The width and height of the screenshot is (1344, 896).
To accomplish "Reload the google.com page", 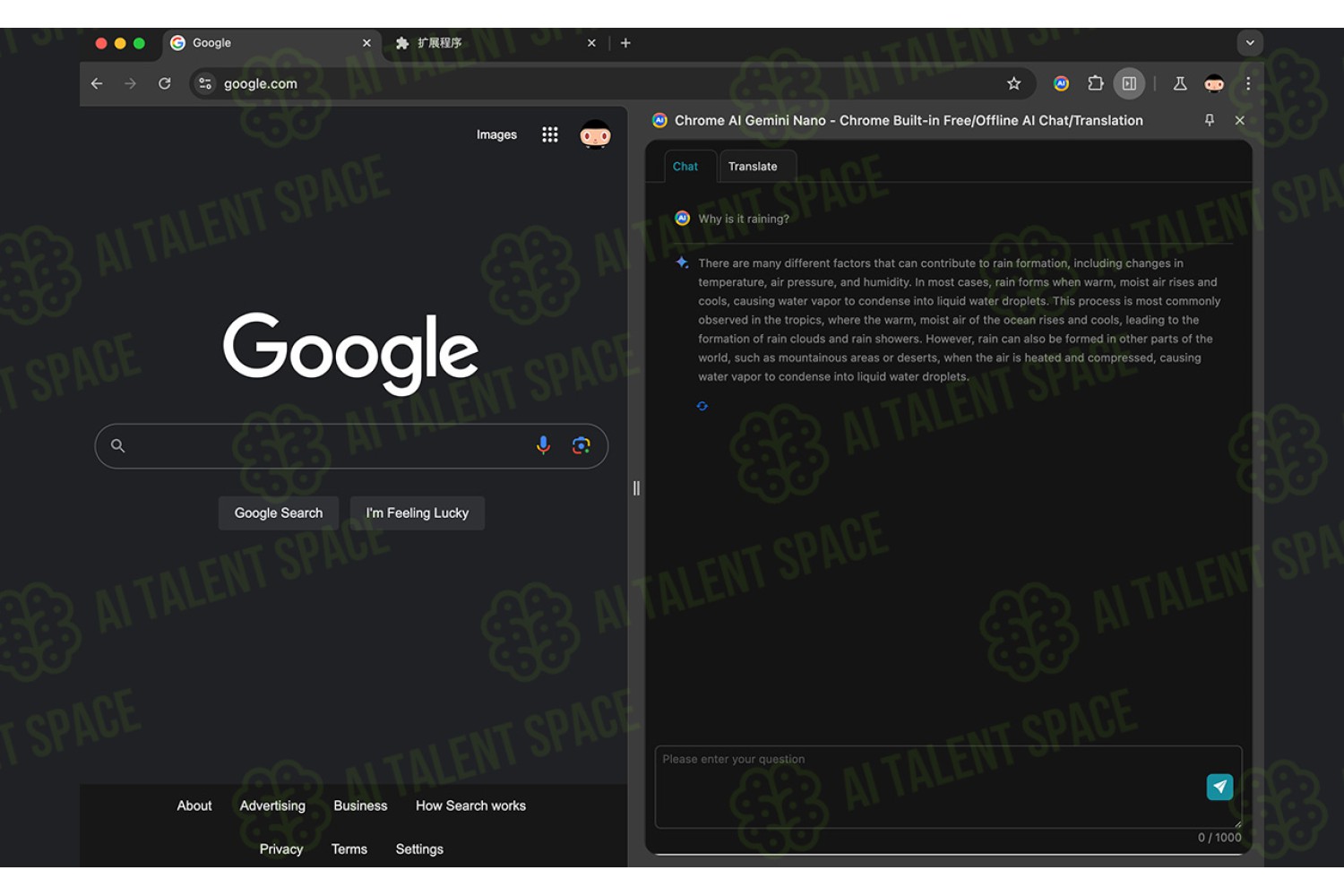I will point(165,83).
